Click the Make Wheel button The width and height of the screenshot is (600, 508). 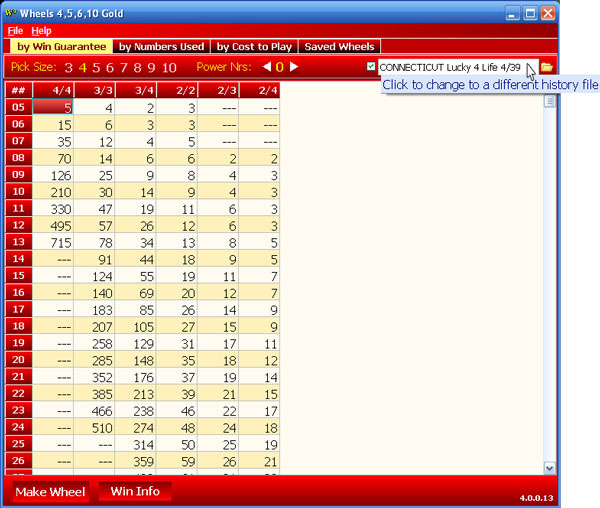coord(51,492)
